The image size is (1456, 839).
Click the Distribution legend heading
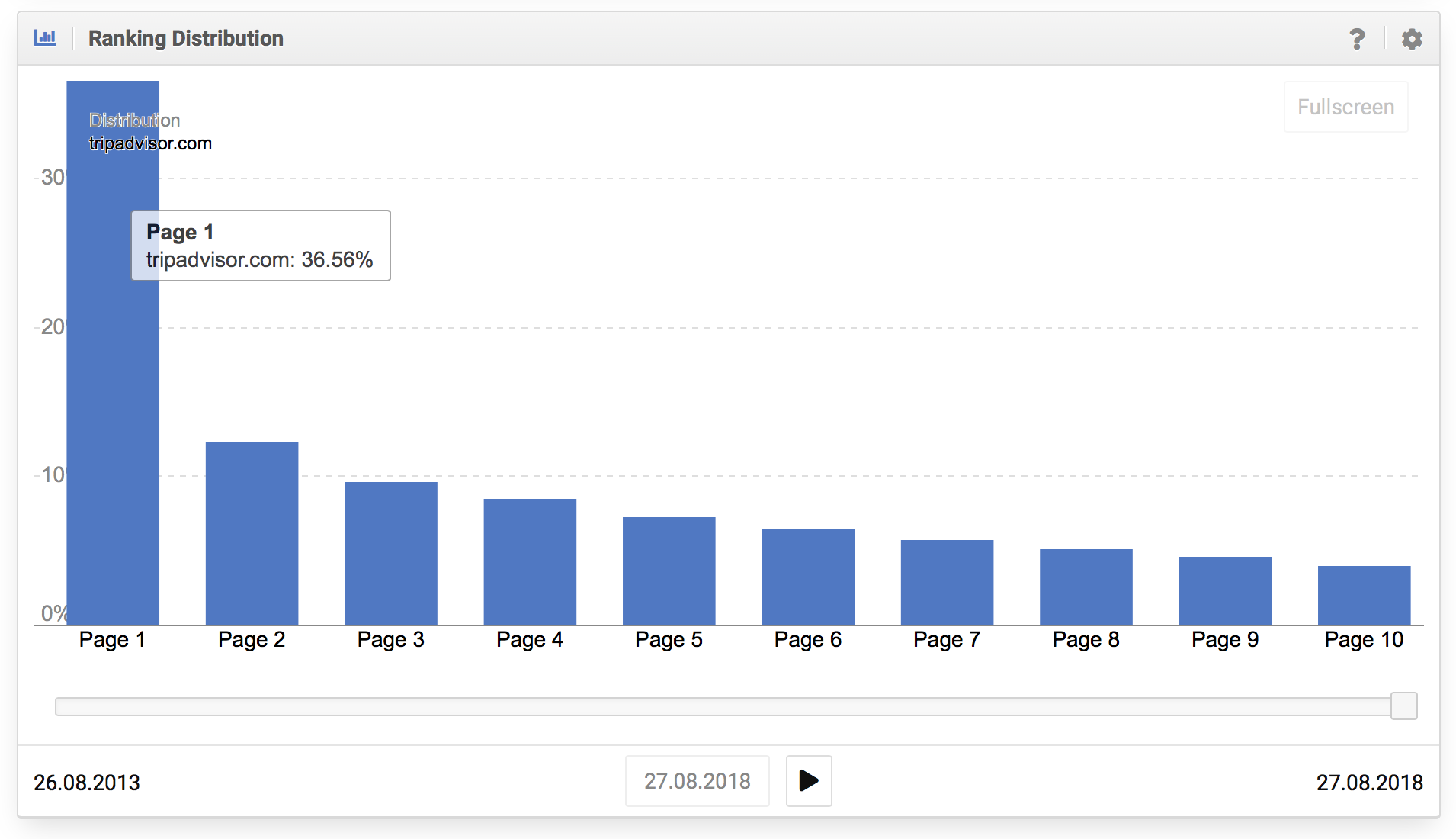coord(134,121)
